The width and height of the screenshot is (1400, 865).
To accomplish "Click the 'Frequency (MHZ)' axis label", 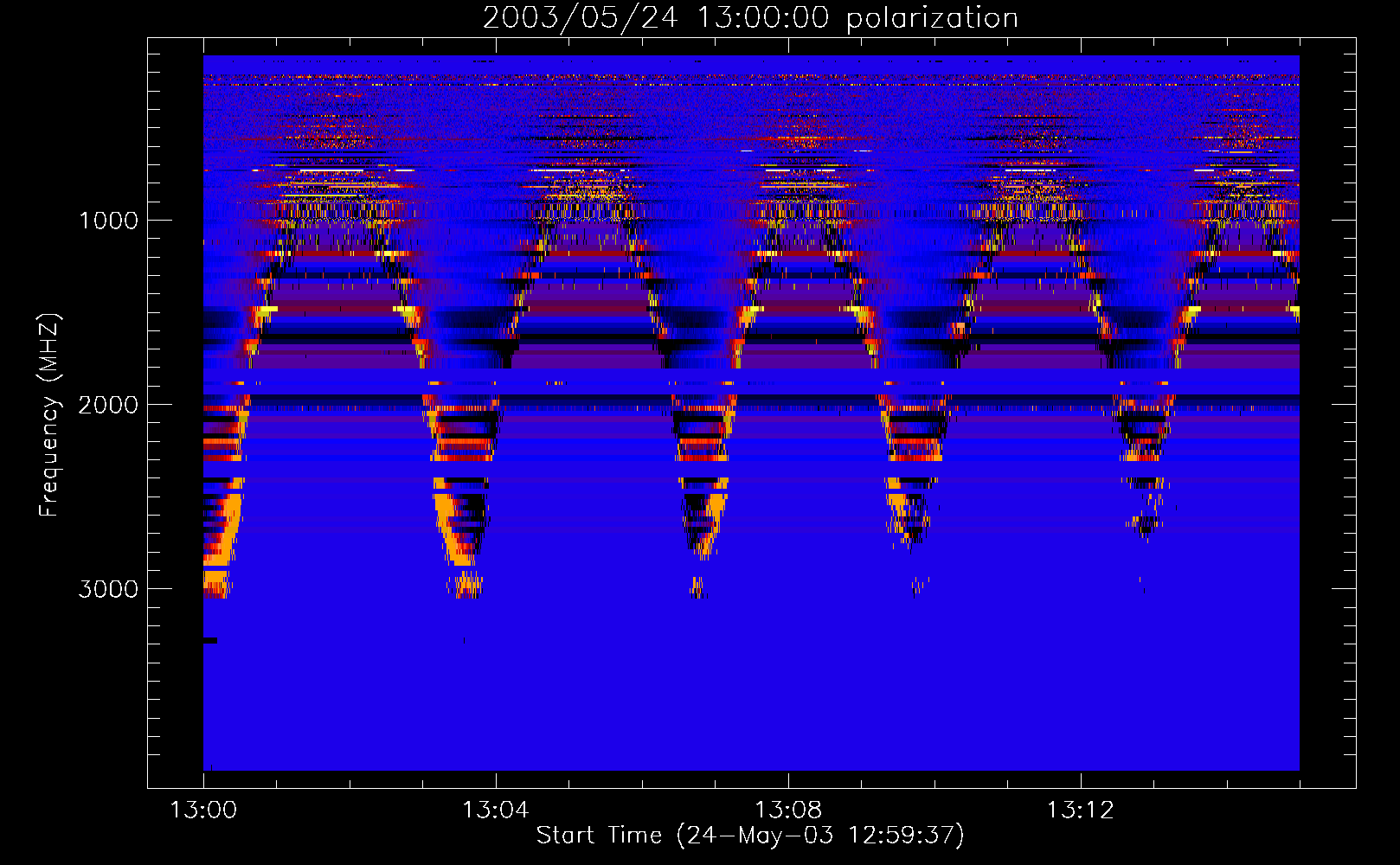I will (49, 415).
